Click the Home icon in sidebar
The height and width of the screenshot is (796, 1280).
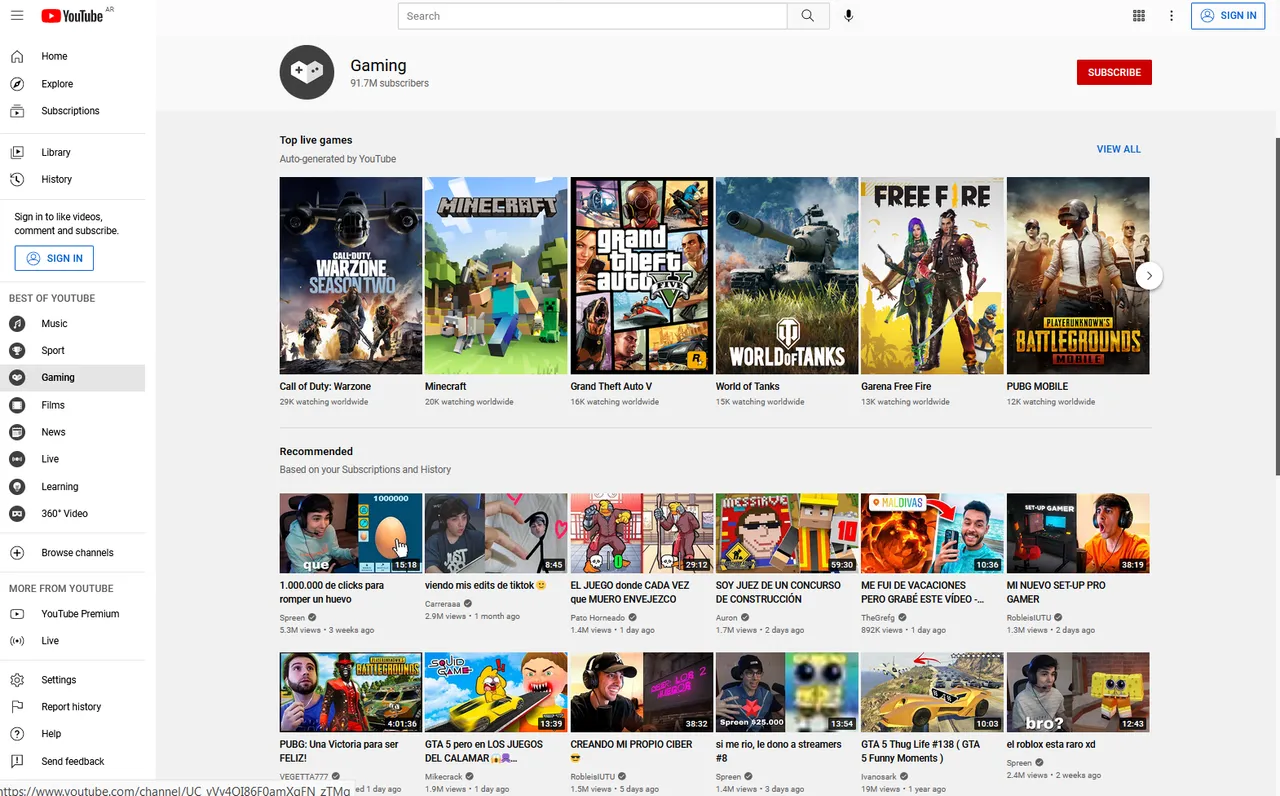click(17, 56)
